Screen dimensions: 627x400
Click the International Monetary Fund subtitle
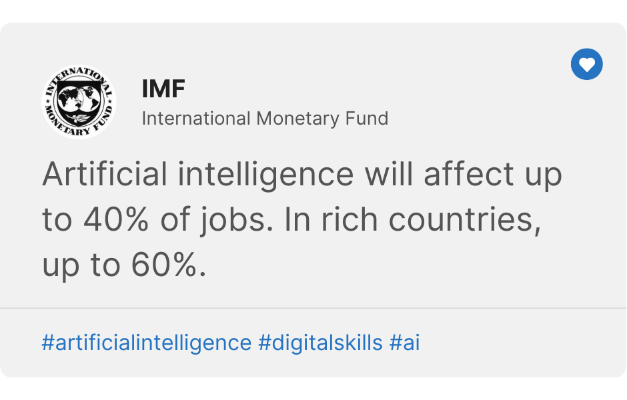[x=265, y=118]
